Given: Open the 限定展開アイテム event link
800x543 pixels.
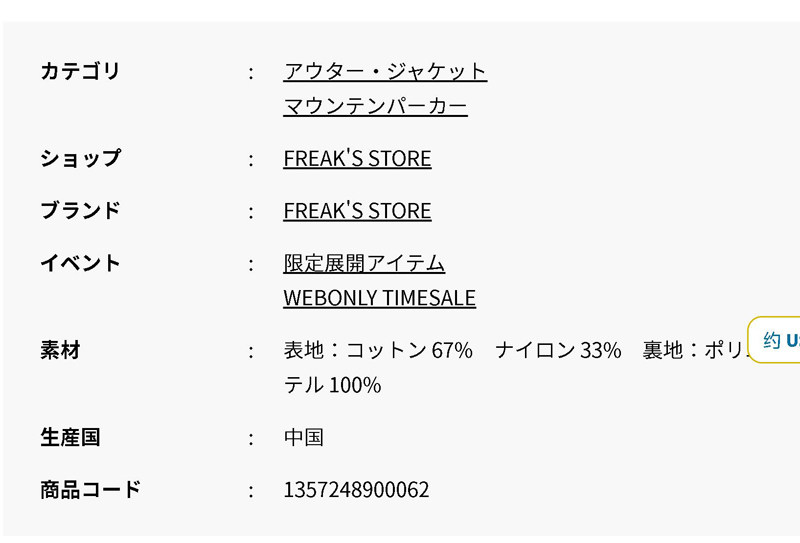Looking at the screenshot, I should (x=364, y=263).
